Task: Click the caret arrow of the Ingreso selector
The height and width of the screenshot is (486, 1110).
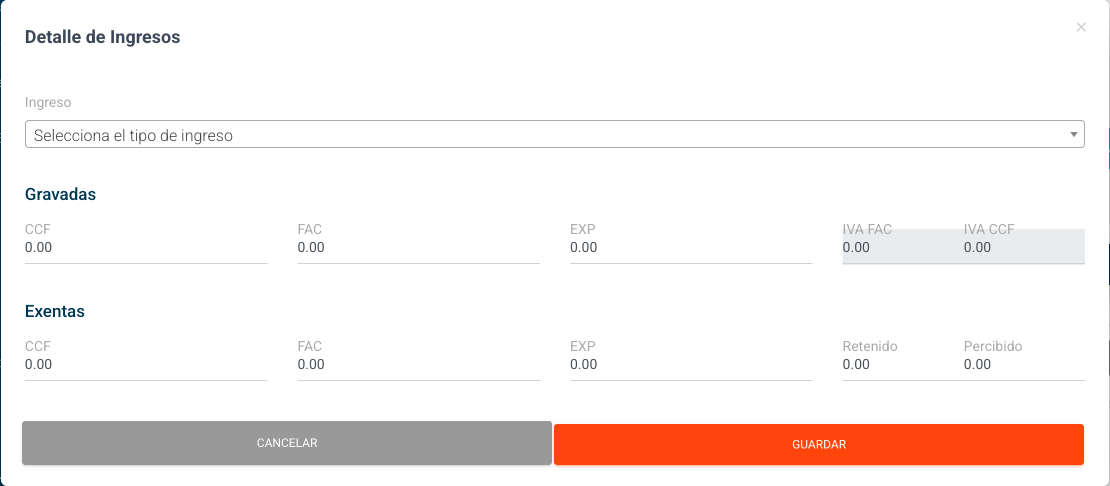Action: click(1073, 134)
